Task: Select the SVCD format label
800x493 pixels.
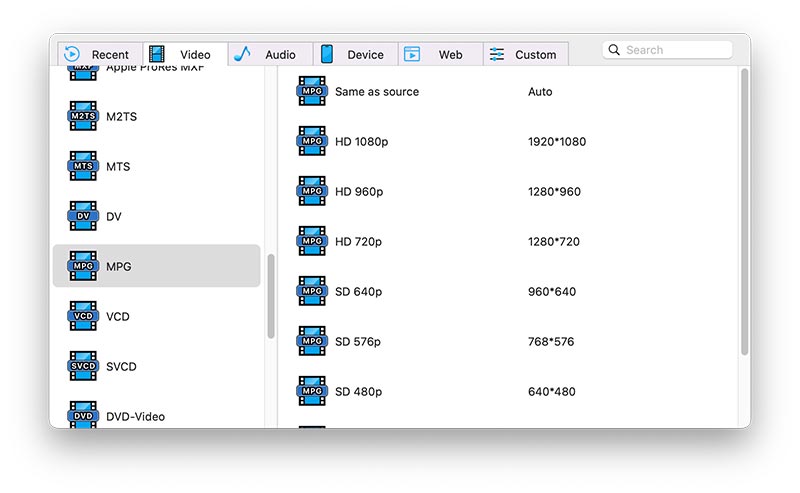Action: tap(121, 366)
